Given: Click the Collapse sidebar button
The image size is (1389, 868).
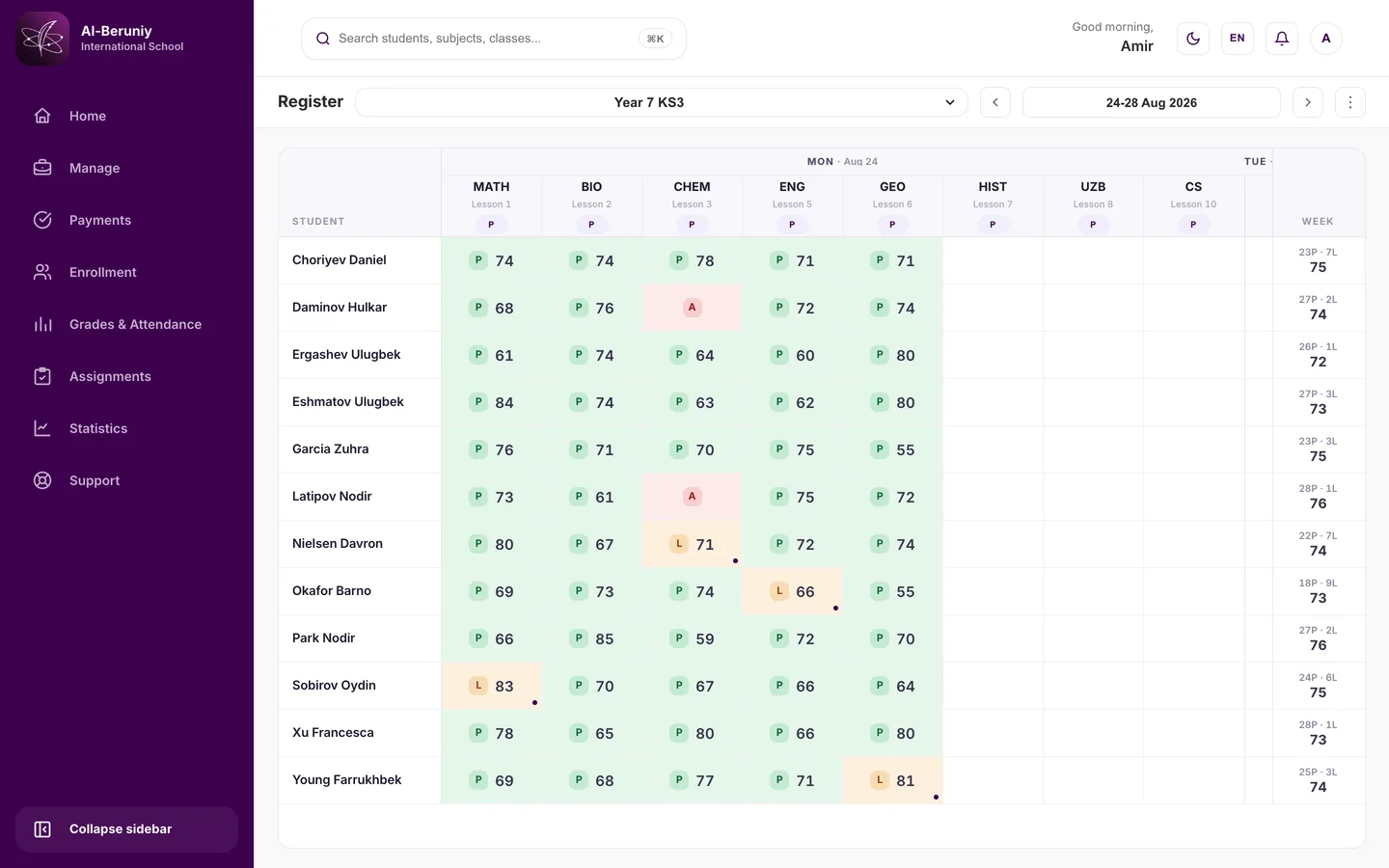Looking at the screenshot, I should (x=126, y=829).
